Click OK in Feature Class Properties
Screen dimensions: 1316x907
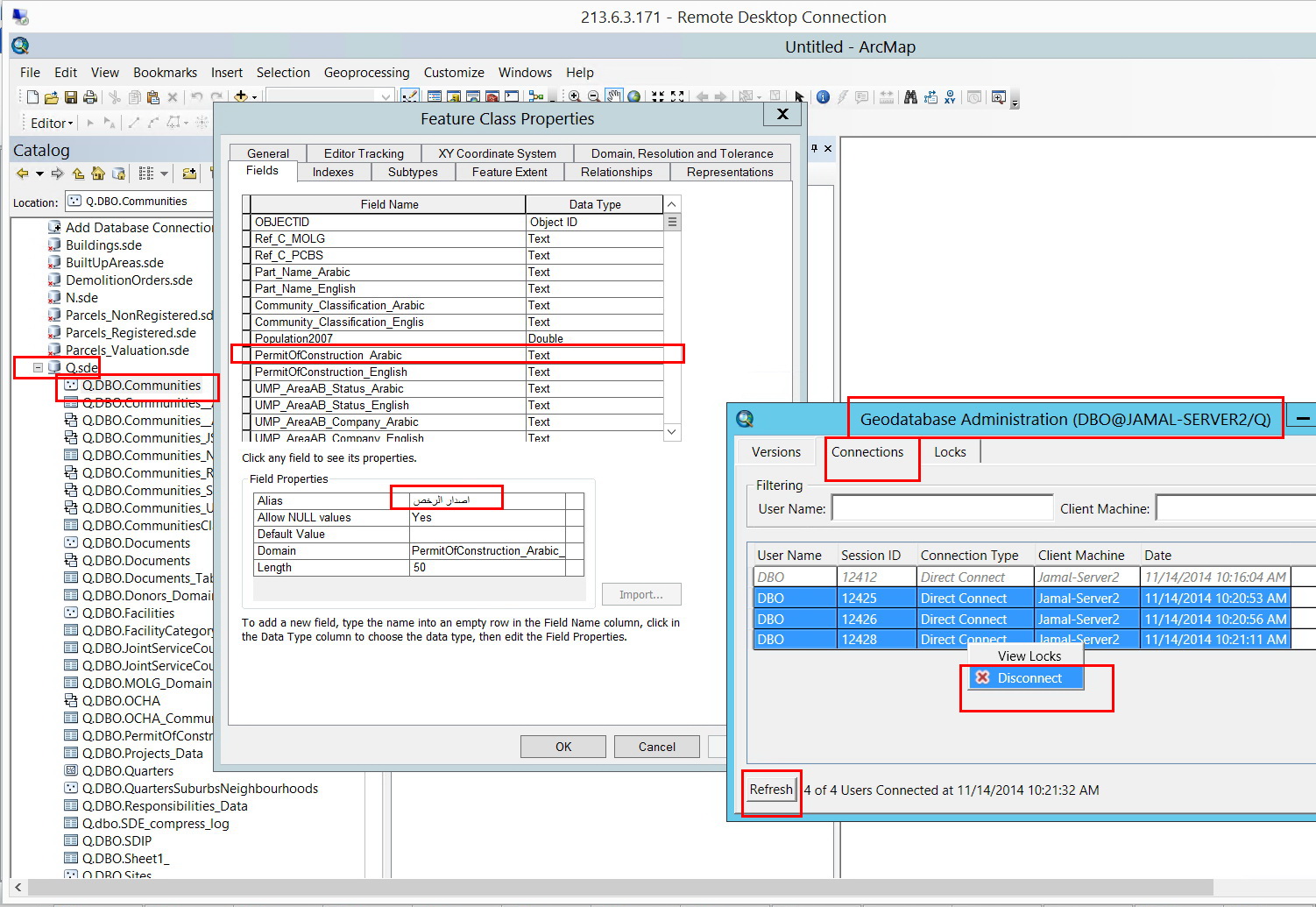(x=563, y=747)
